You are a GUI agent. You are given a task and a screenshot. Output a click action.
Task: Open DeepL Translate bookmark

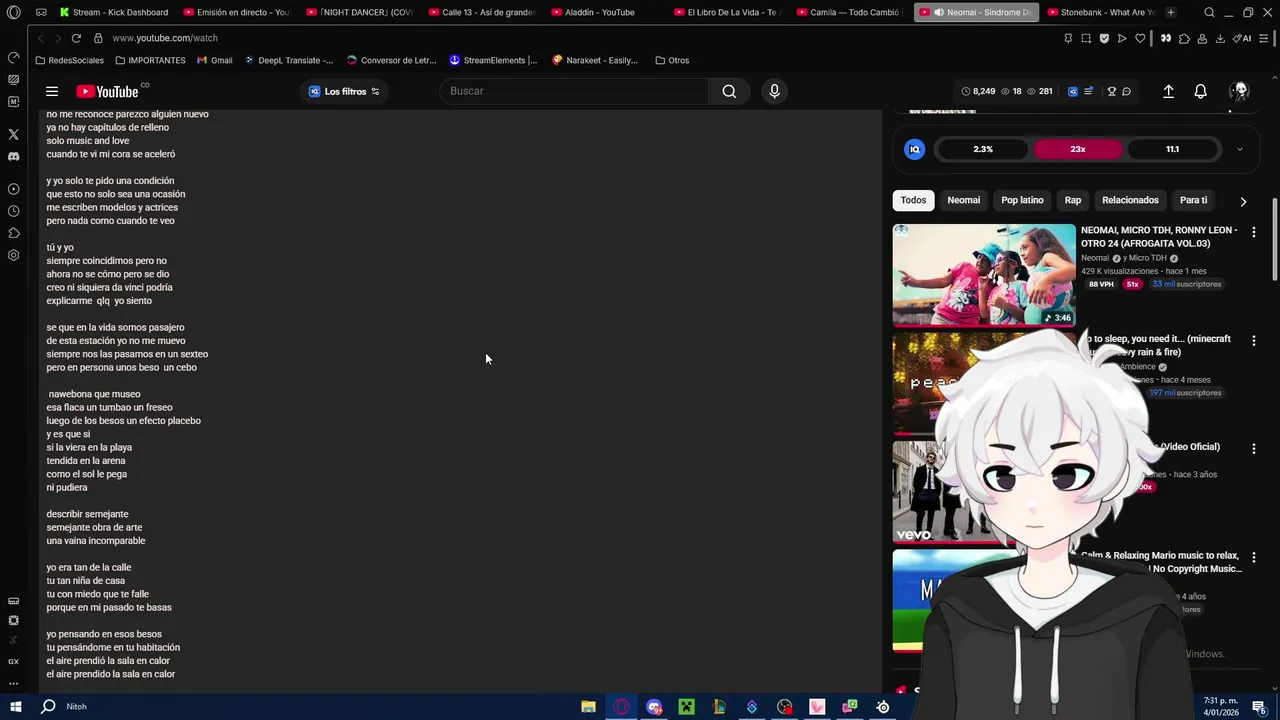[289, 60]
